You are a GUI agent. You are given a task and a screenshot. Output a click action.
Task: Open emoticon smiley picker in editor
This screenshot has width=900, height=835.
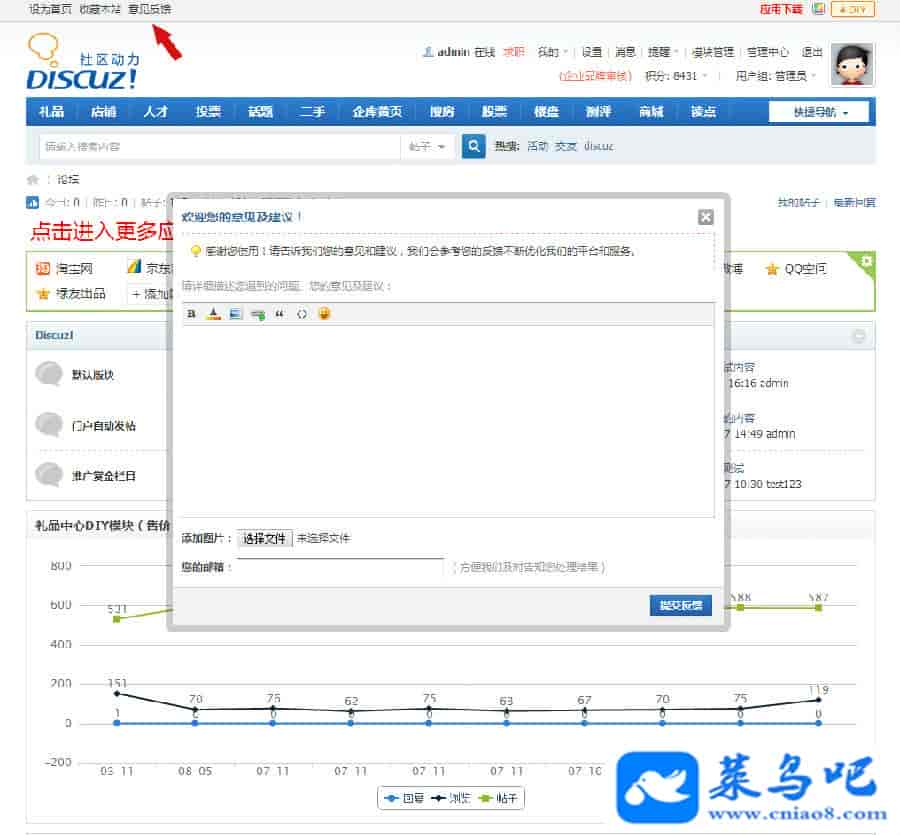[324, 313]
